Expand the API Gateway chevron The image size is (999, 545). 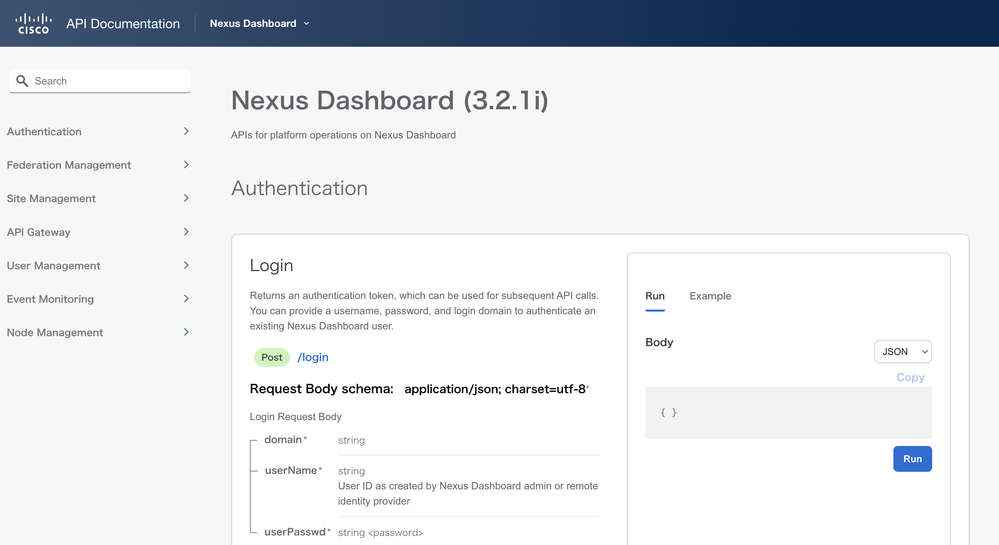pyautogui.click(x=186, y=231)
